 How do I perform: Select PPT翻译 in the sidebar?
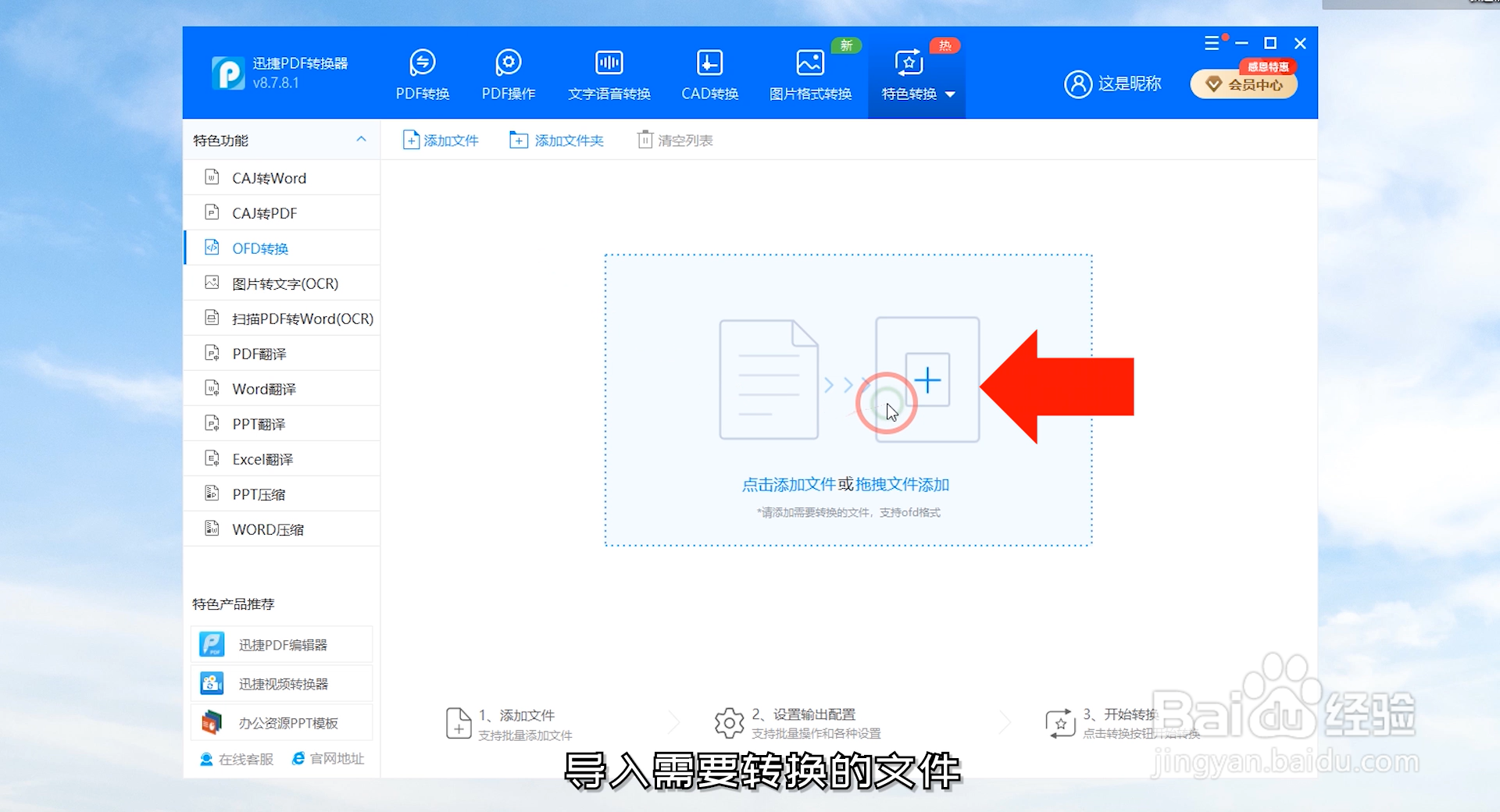pos(282,424)
